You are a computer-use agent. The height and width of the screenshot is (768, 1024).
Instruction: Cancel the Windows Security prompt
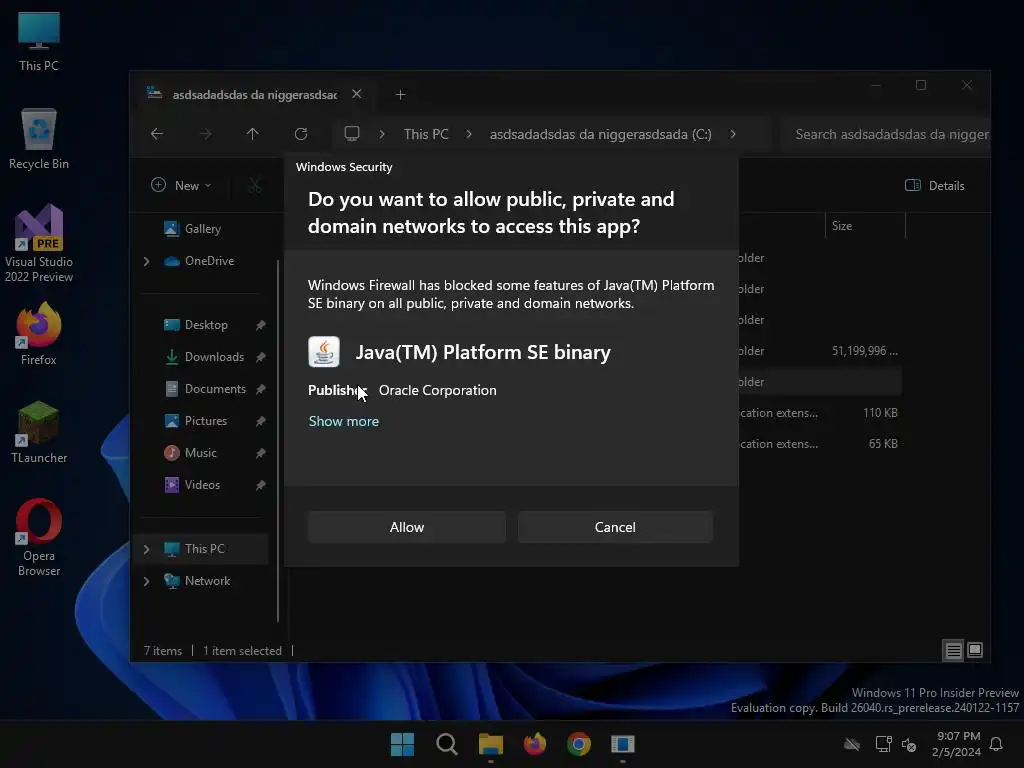click(x=615, y=527)
